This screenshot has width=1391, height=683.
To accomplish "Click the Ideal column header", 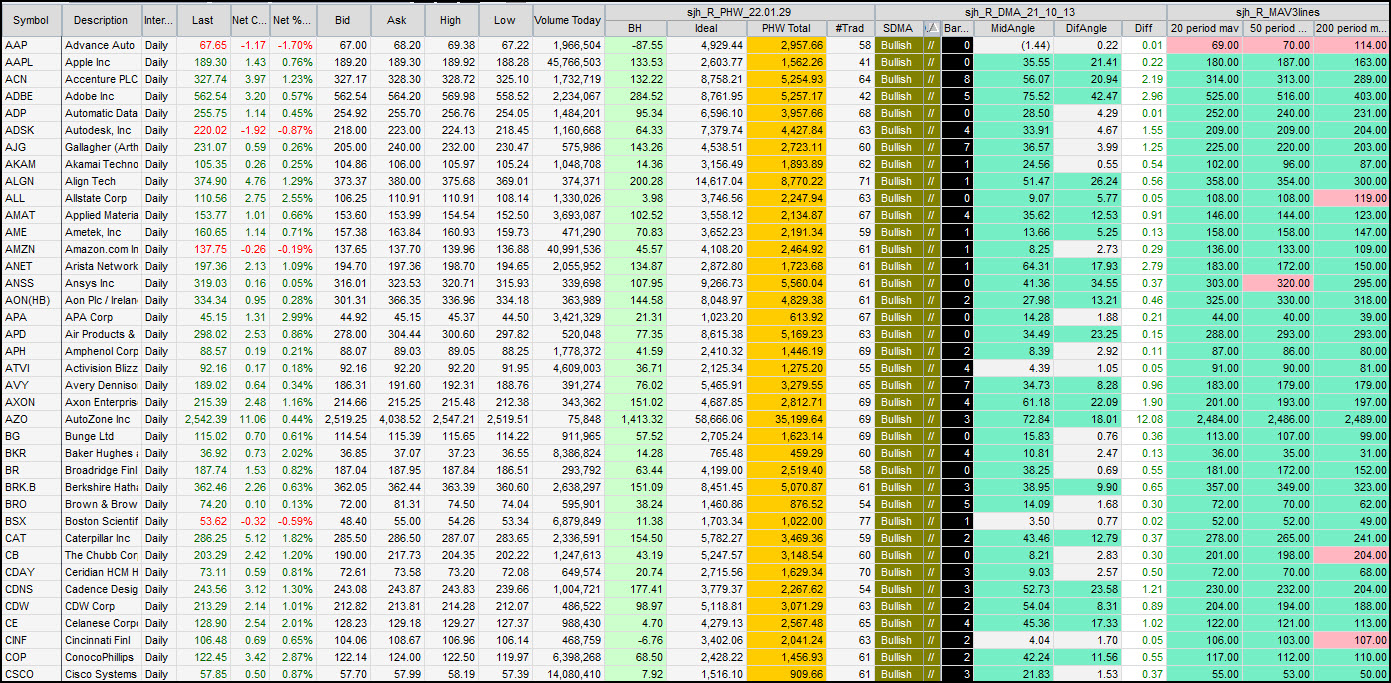I will click(x=705, y=28).
